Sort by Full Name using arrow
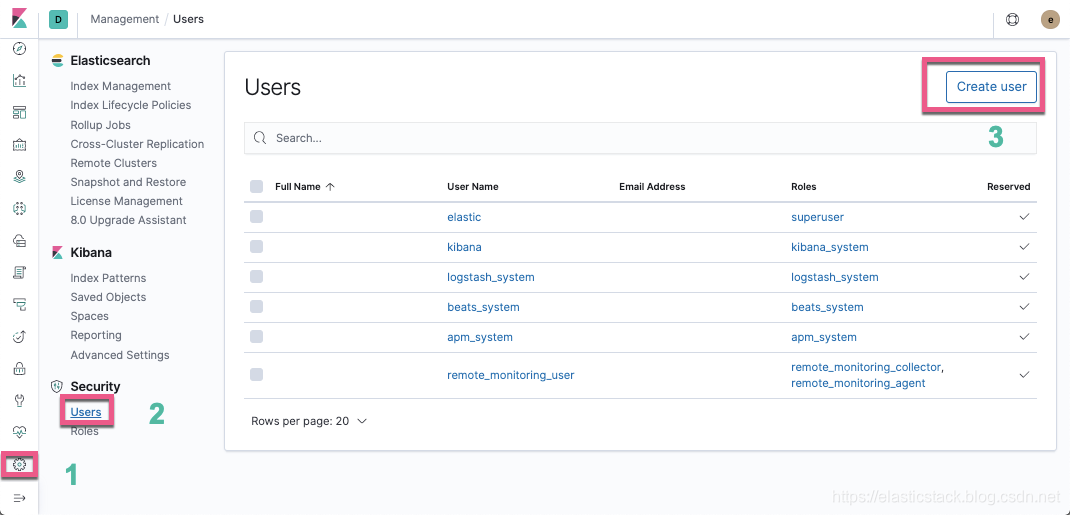The height and width of the screenshot is (515, 1070). click(x=330, y=186)
